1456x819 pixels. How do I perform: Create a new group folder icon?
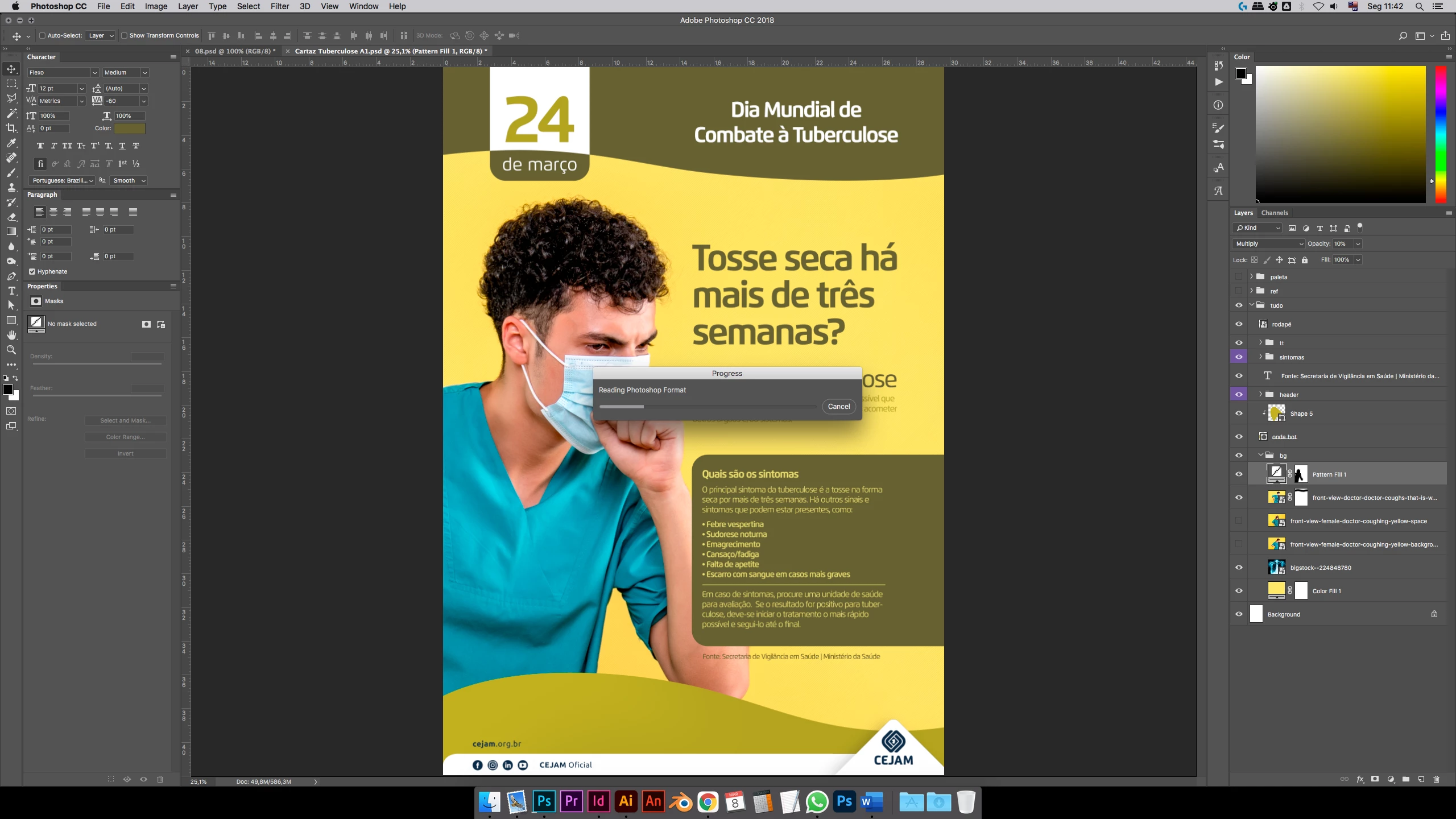click(x=1406, y=779)
